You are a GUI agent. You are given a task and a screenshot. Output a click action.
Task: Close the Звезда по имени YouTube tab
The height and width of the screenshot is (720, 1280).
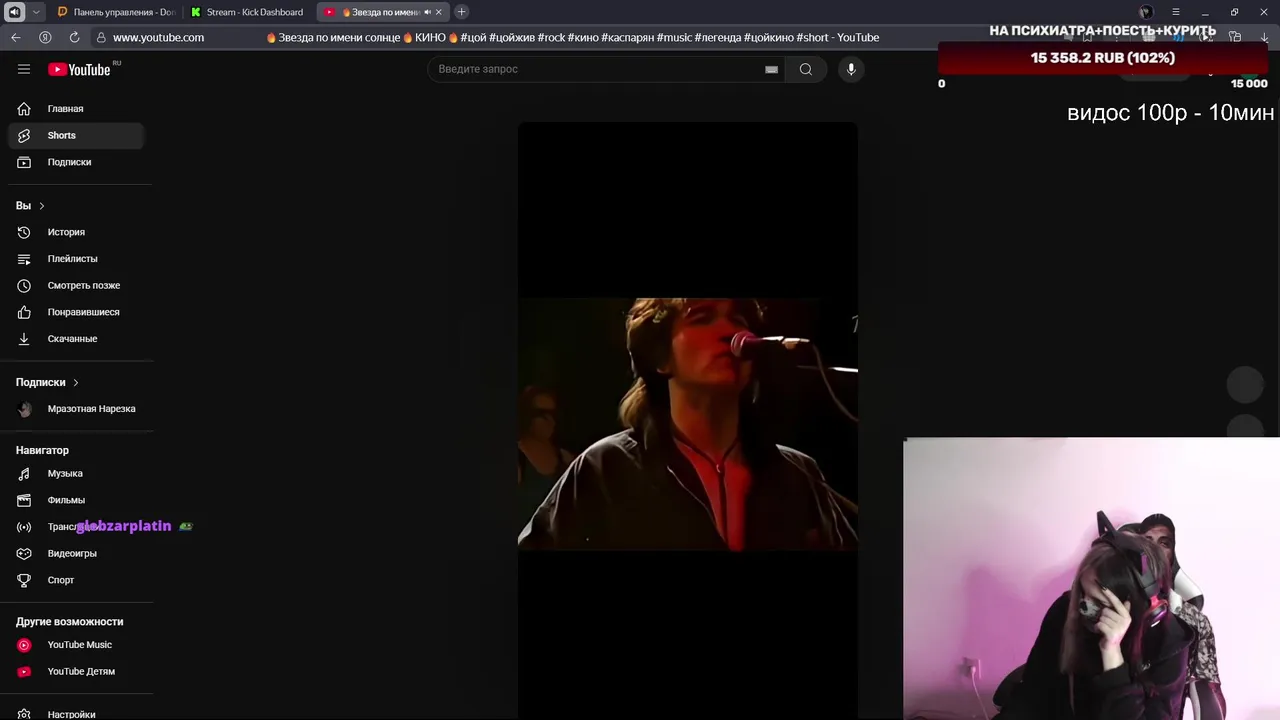coord(438,12)
